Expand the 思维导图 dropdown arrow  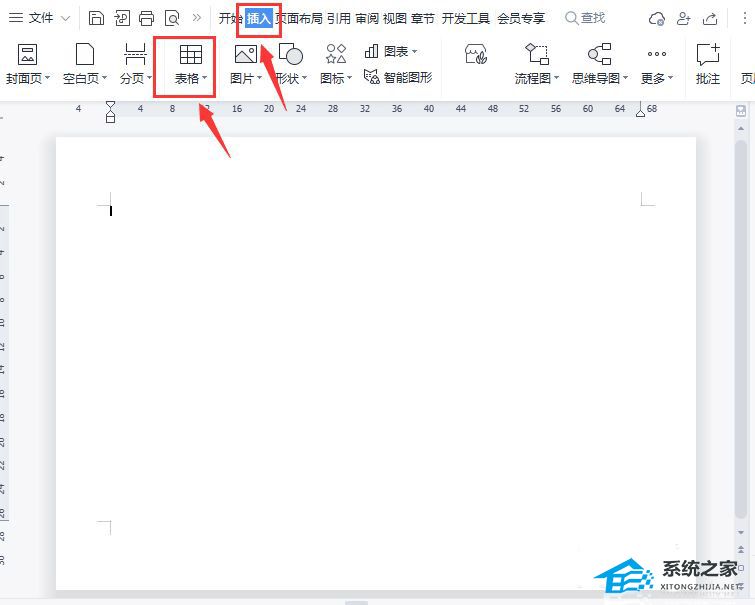(x=625, y=77)
